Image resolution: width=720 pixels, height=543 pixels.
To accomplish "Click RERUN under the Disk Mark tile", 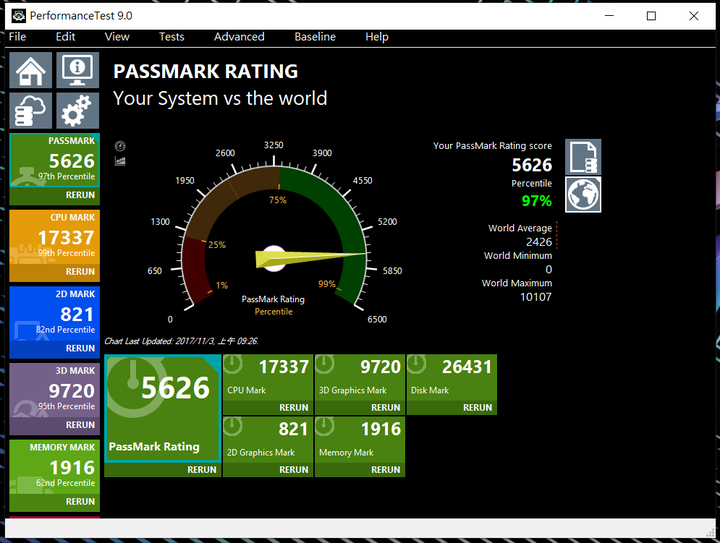I will pos(477,408).
